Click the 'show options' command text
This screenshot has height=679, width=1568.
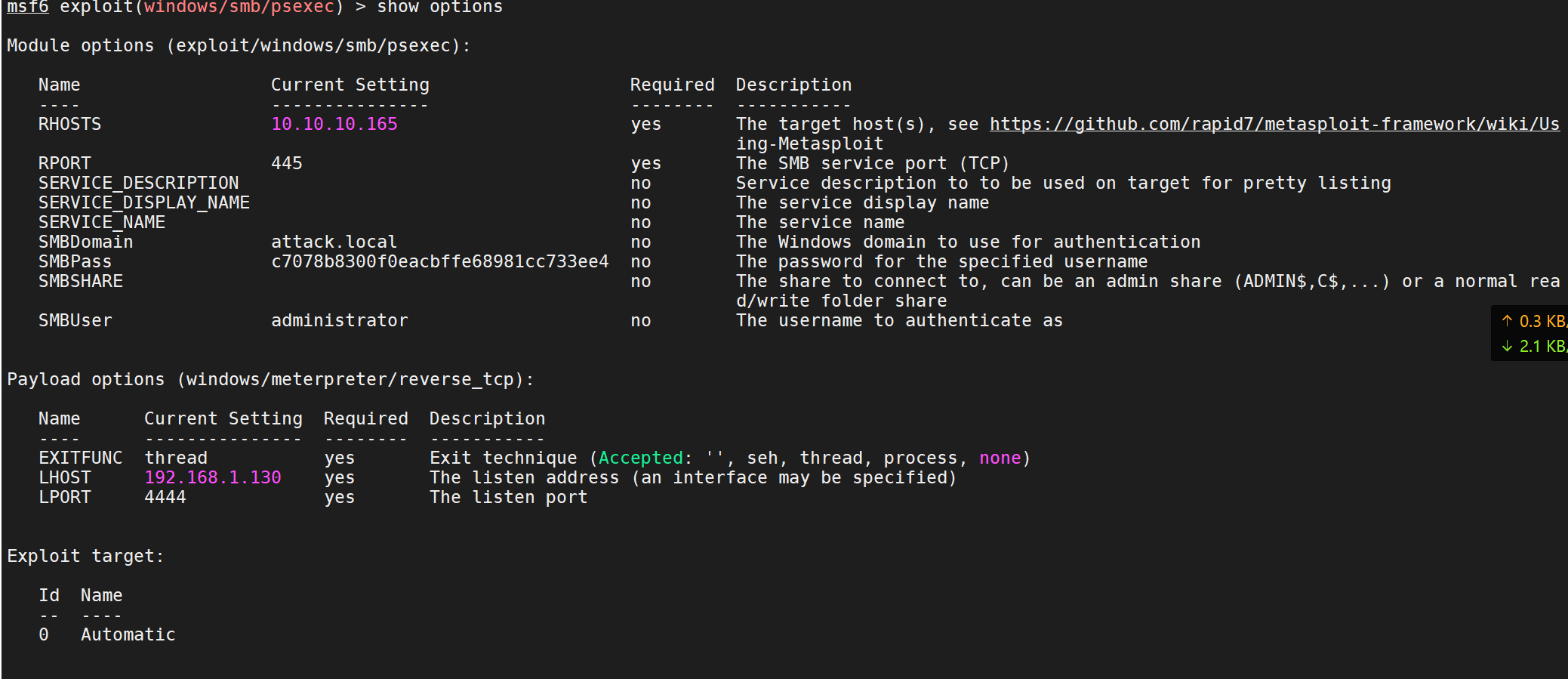click(439, 8)
